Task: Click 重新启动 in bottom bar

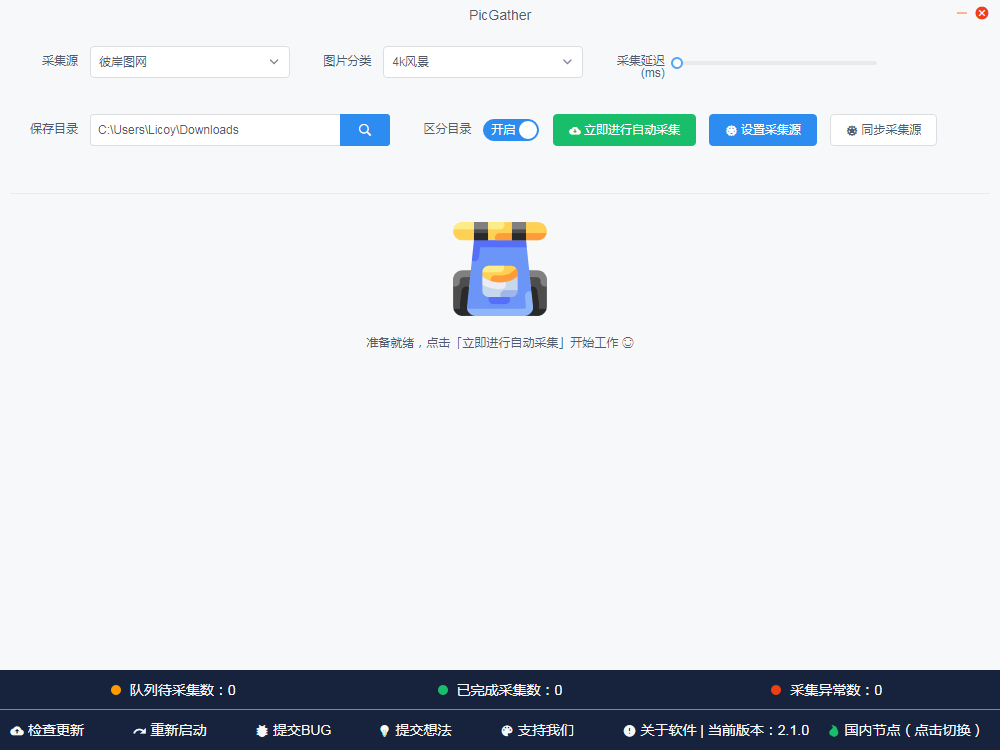Action: [x=170, y=730]
